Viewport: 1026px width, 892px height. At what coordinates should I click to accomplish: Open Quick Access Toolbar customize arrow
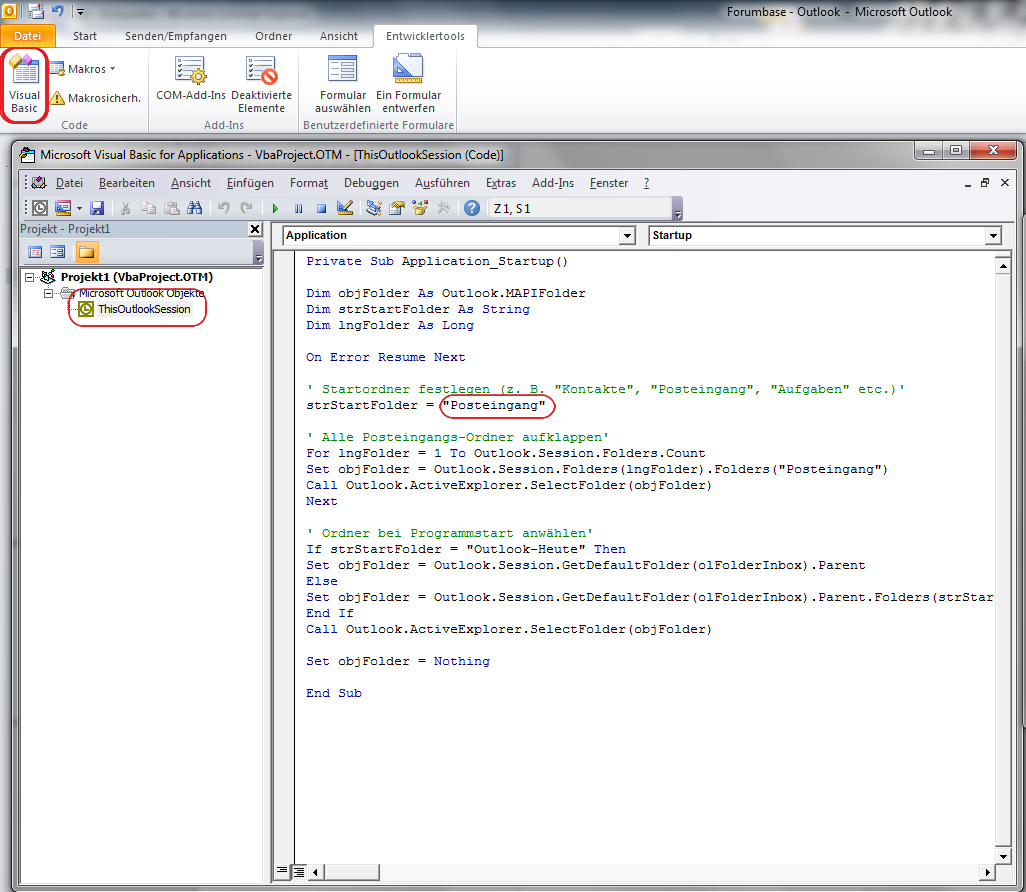(x=80, y=12)
